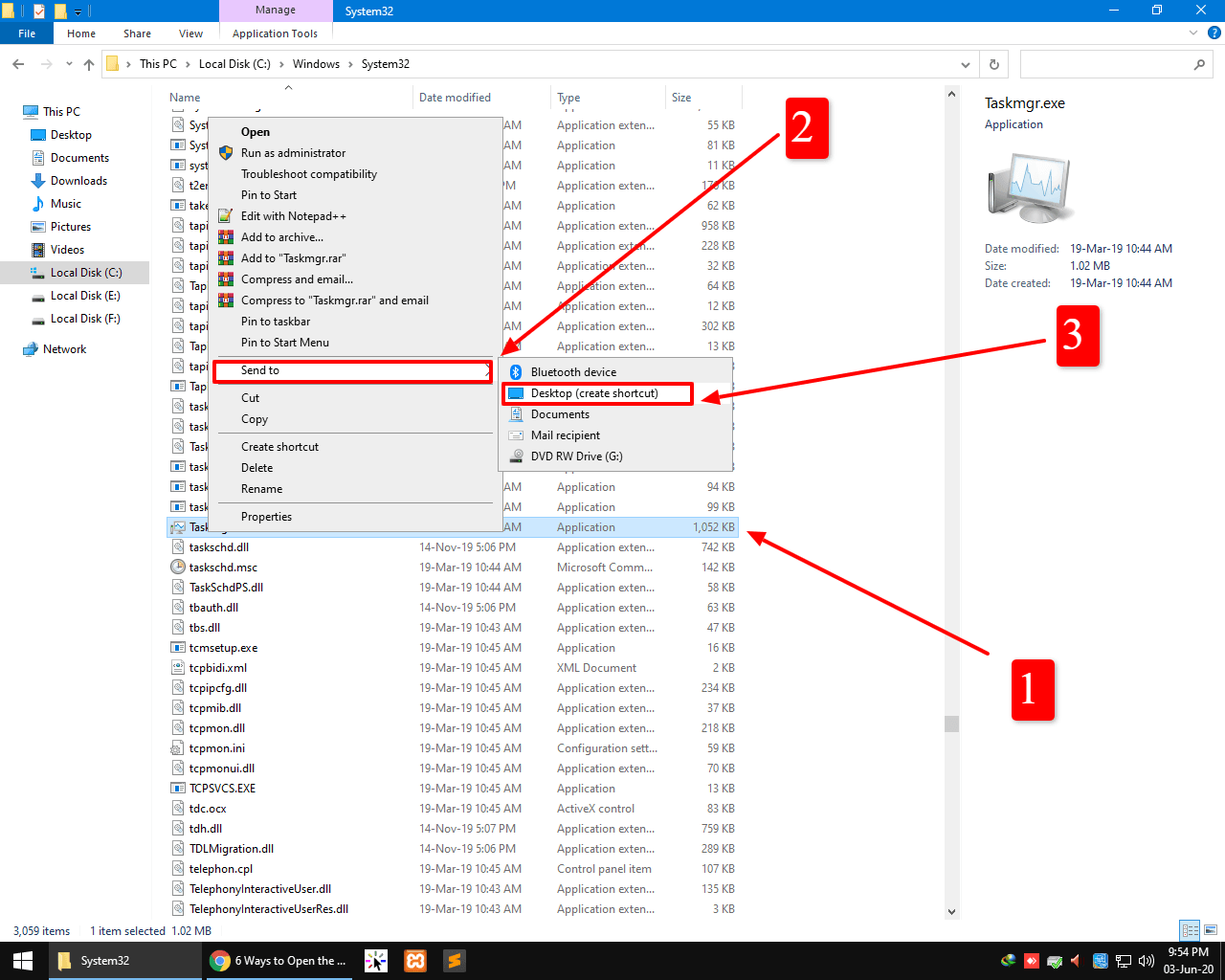The width and height of the screenshot is (1225, 980).
Task: Select the Compress and email WinRAR icon
Action: pyautogui.click(x=226, y=279)
